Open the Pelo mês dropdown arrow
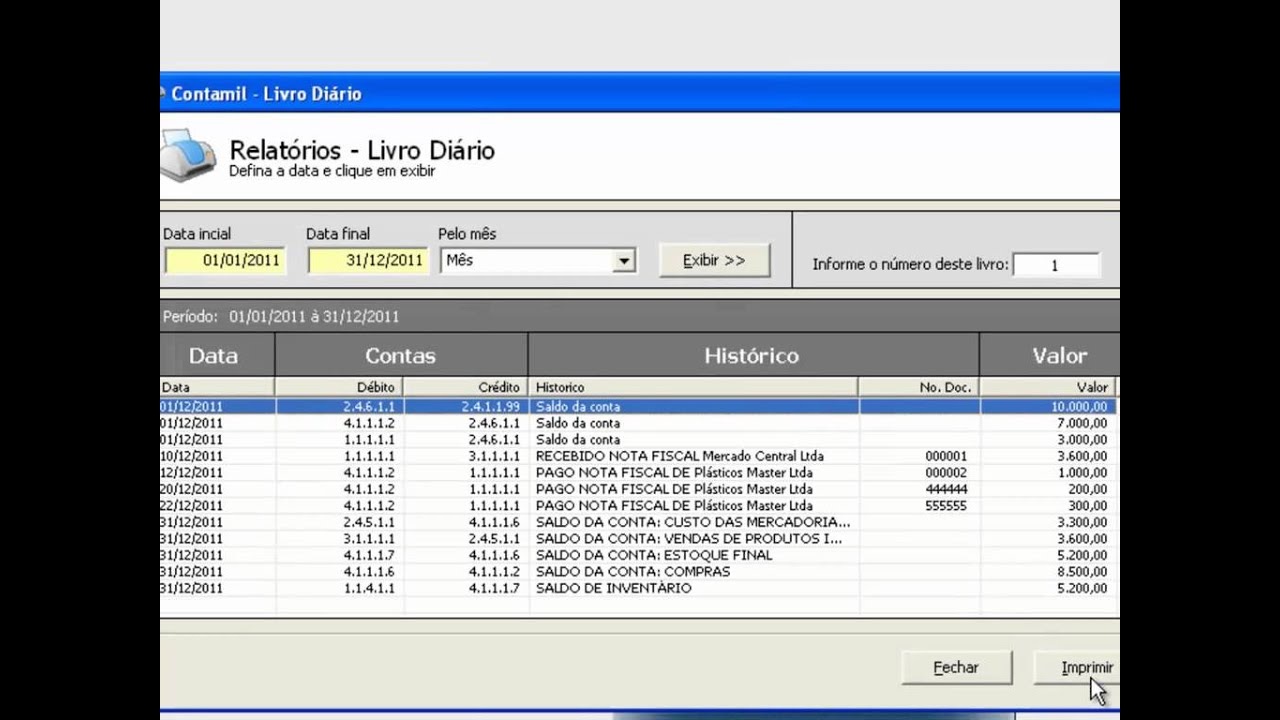 pos(624,261)
